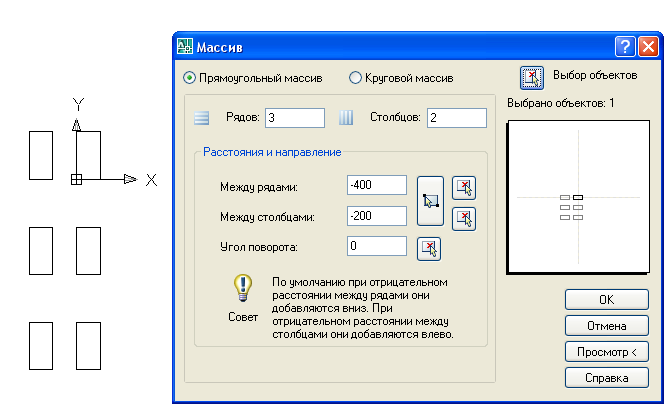The width and height of the screenshot is (672, 412).
Task: Close the Массив dialog
Action: pos(648,46)
